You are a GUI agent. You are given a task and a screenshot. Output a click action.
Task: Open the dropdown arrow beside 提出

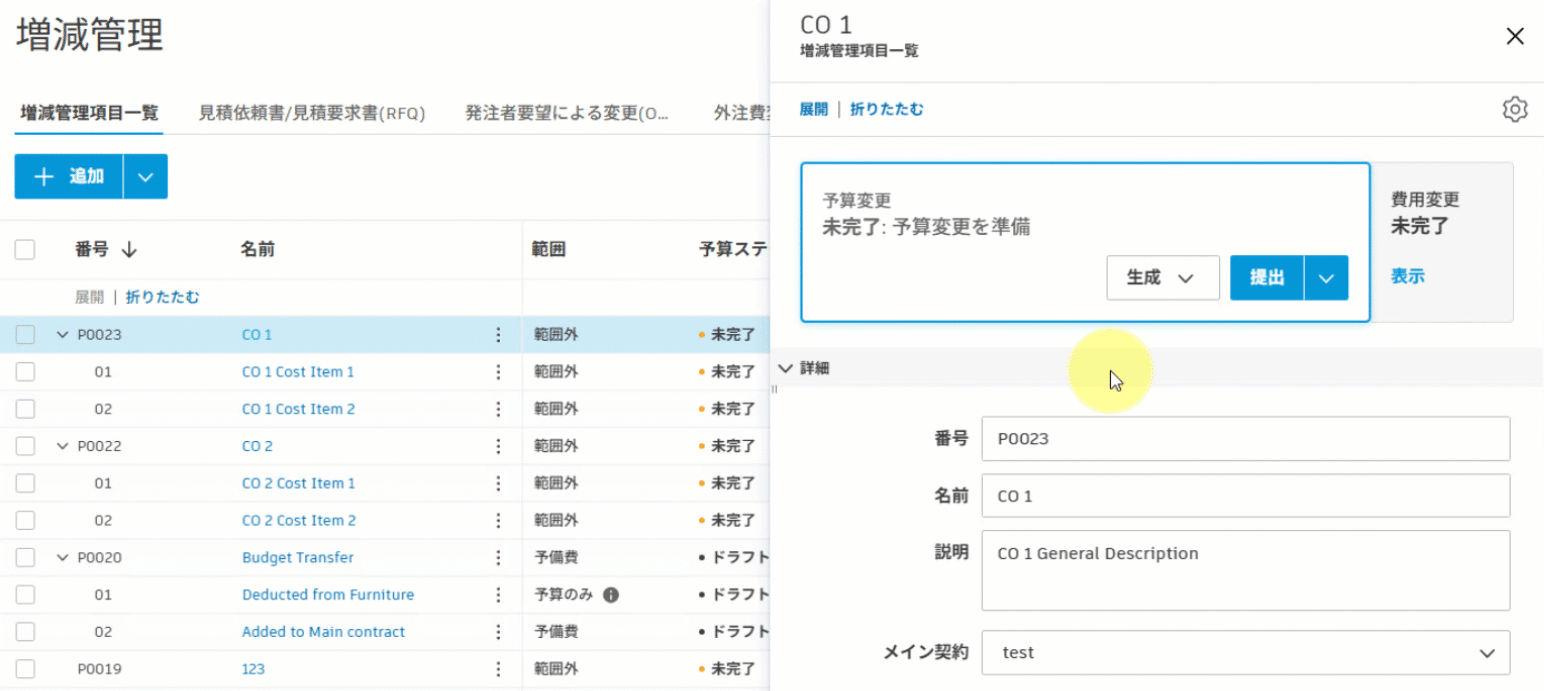click(x=1326, y=277)
